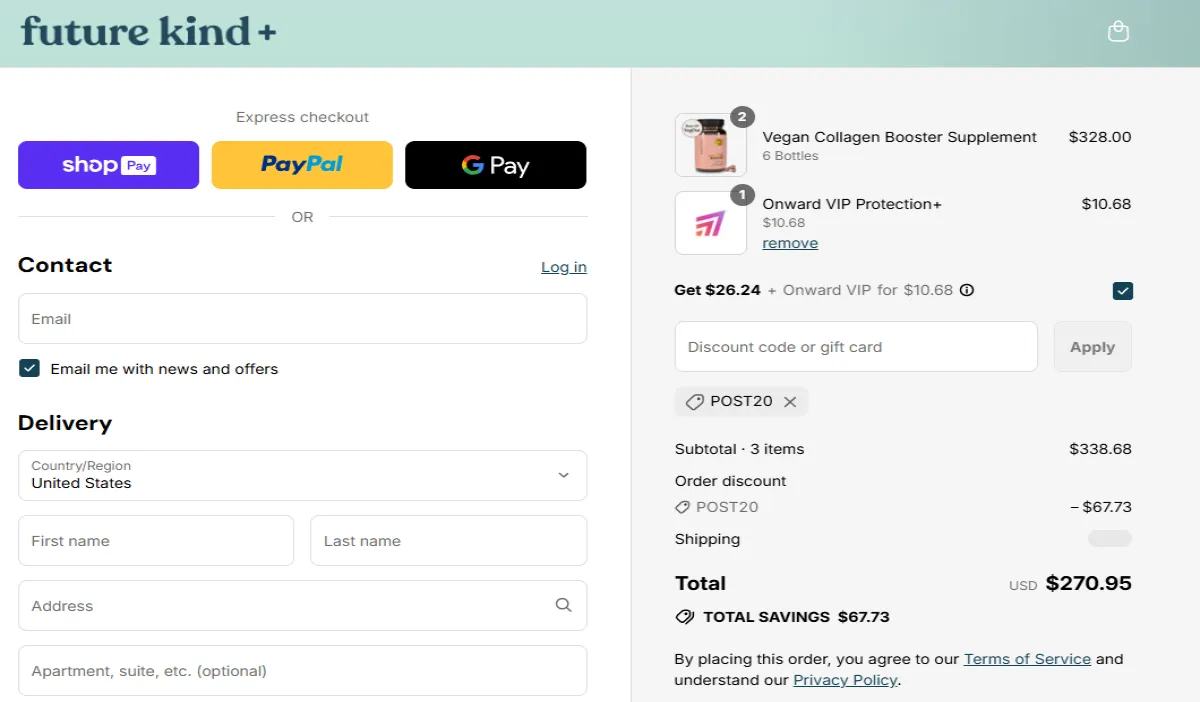Click the info icon beside Onward VIP offer
The height and width of the screenshot is (702, 1200).
(x=966, y=290)
